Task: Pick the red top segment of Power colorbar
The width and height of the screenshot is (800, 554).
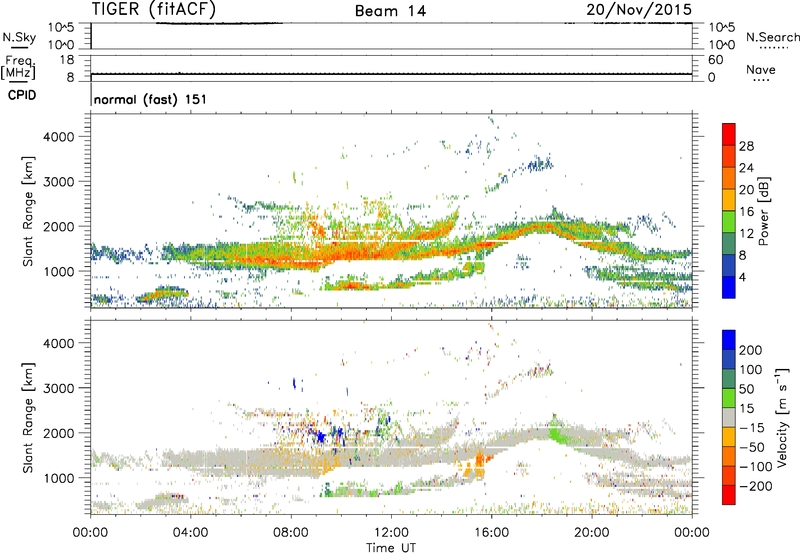Action: point(729,135)
